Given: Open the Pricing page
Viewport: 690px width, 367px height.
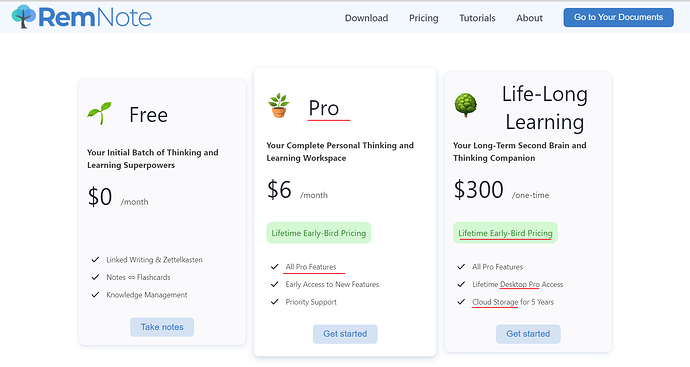Looking at the screenshot, I should (x=423, y=18).
